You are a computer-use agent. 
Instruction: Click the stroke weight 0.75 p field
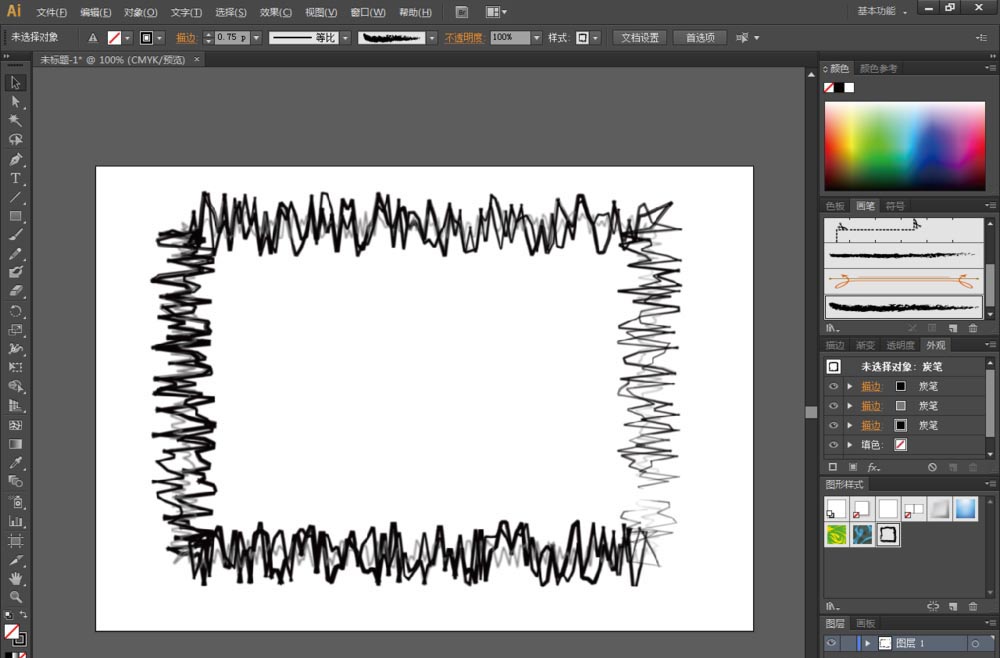[232, 38]
